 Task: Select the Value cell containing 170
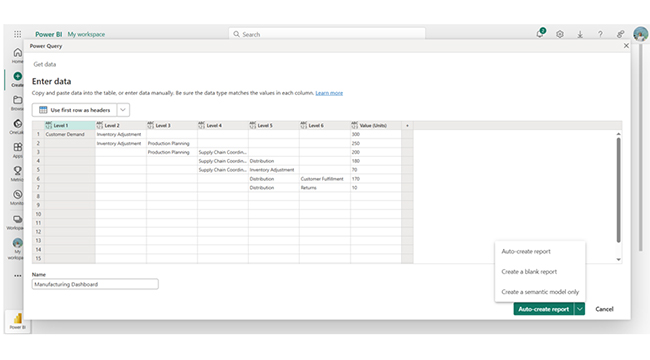pos(376,179)
